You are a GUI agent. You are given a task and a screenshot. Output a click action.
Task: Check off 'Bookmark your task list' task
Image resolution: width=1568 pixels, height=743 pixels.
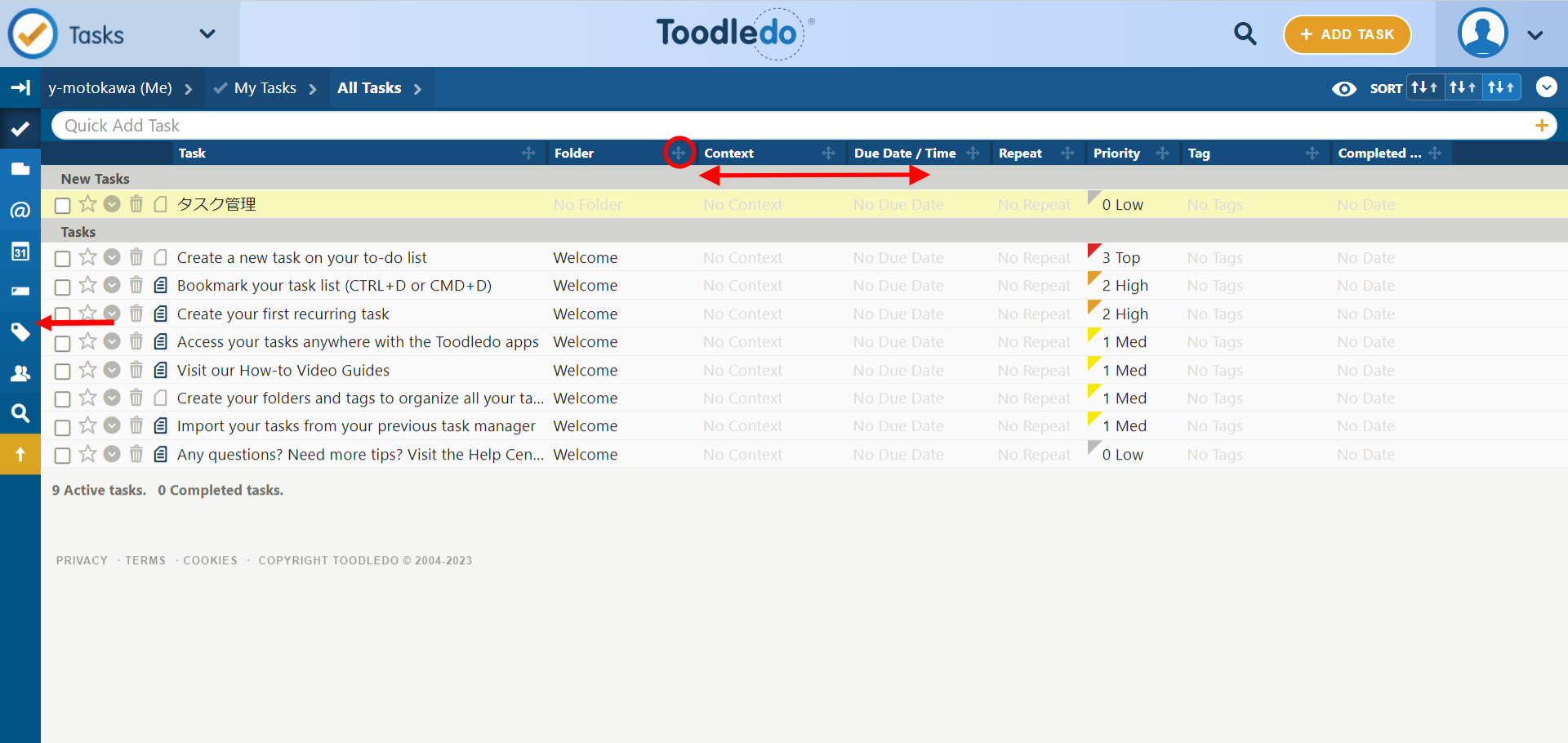[62, 287]
